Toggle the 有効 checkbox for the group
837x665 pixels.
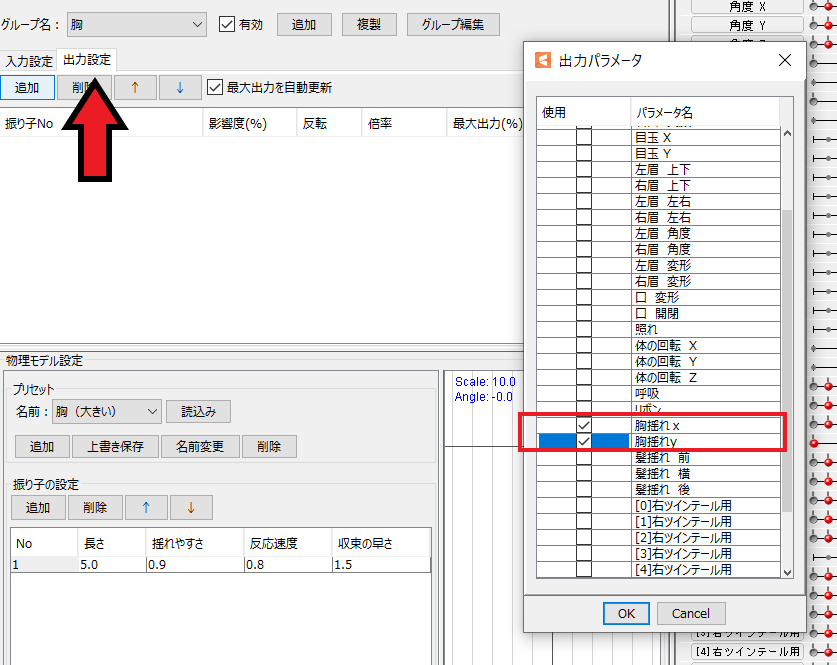[227, 24]
